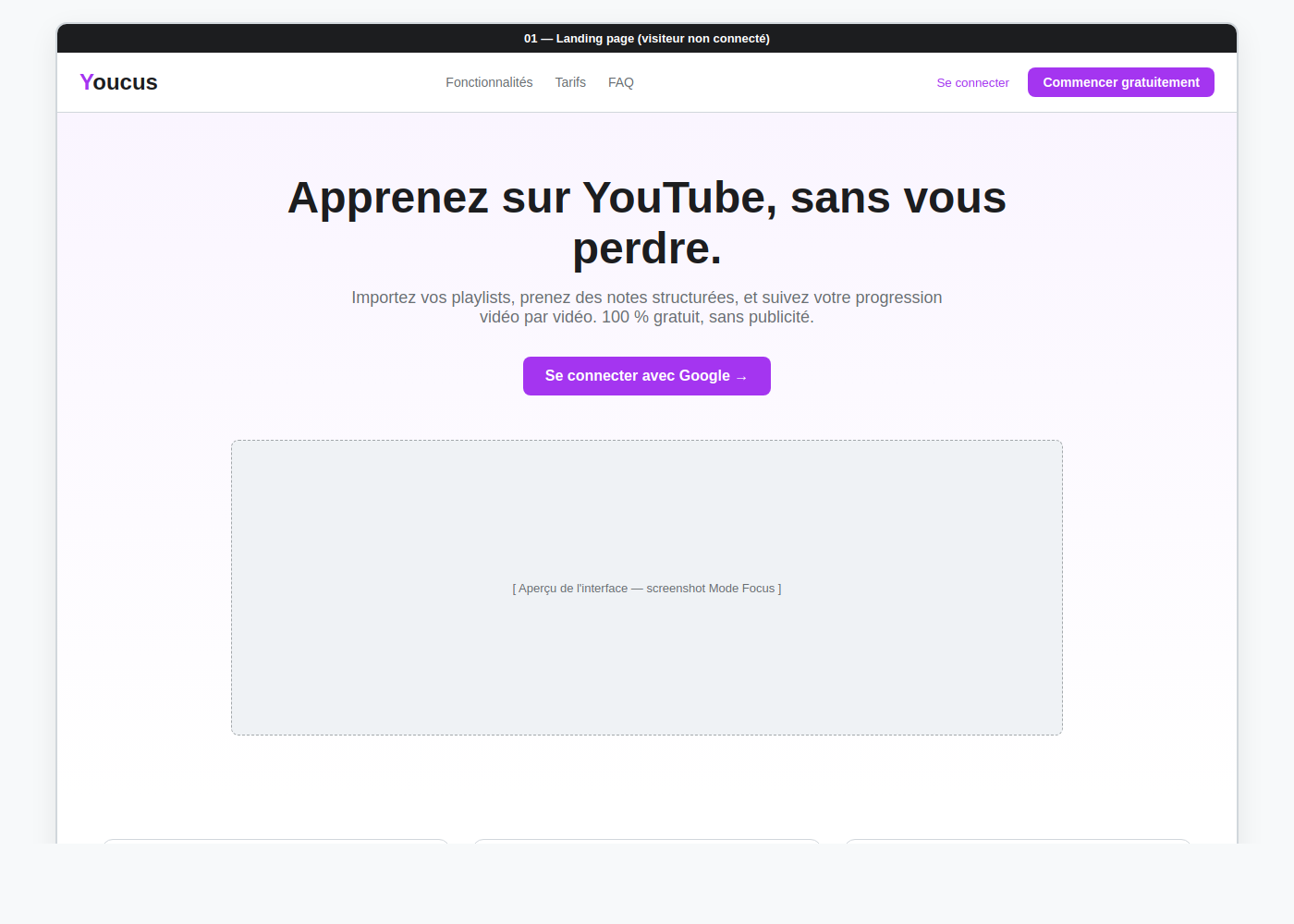Screen dimensions: 1294x924
Task: Click the headline 'Apprenez sur YouTube, sans vous perdre.'
Action: pyautogui.click(x=647, y=223)
